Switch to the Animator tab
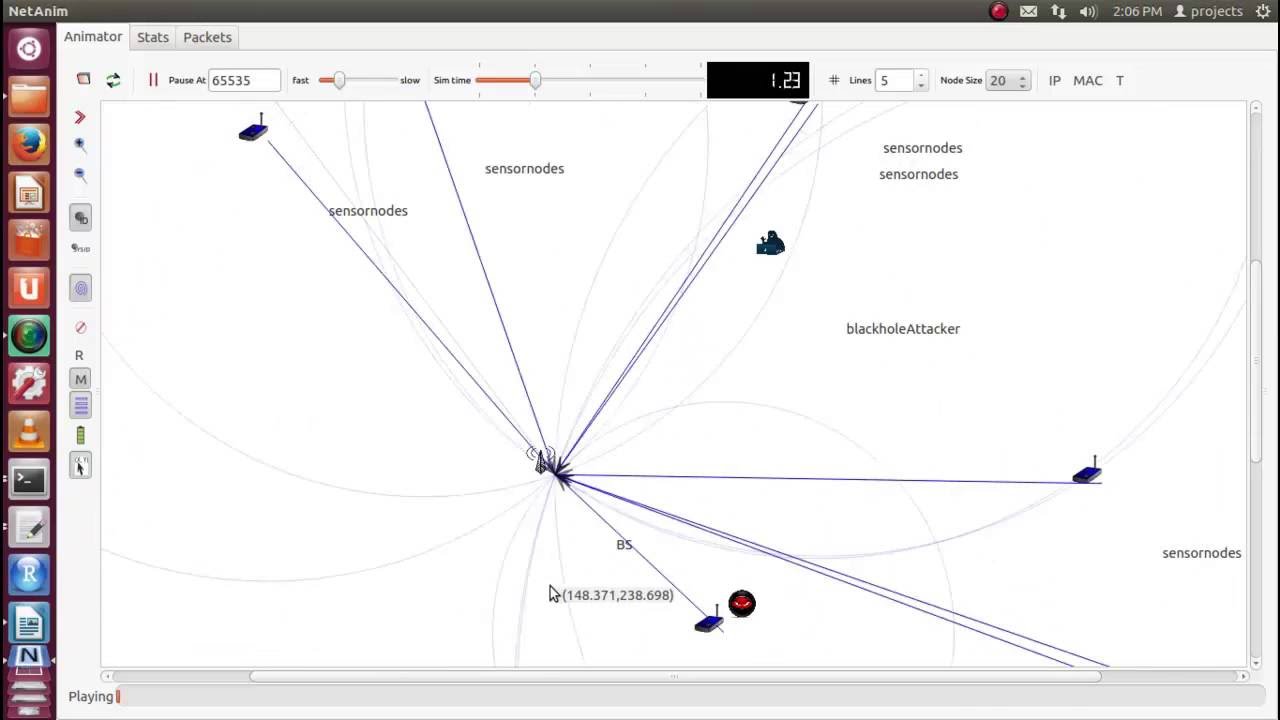 click(x=93, y=37)
